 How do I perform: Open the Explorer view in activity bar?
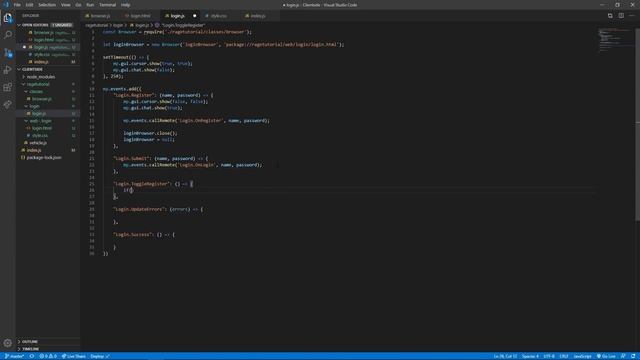pos(8,18)
